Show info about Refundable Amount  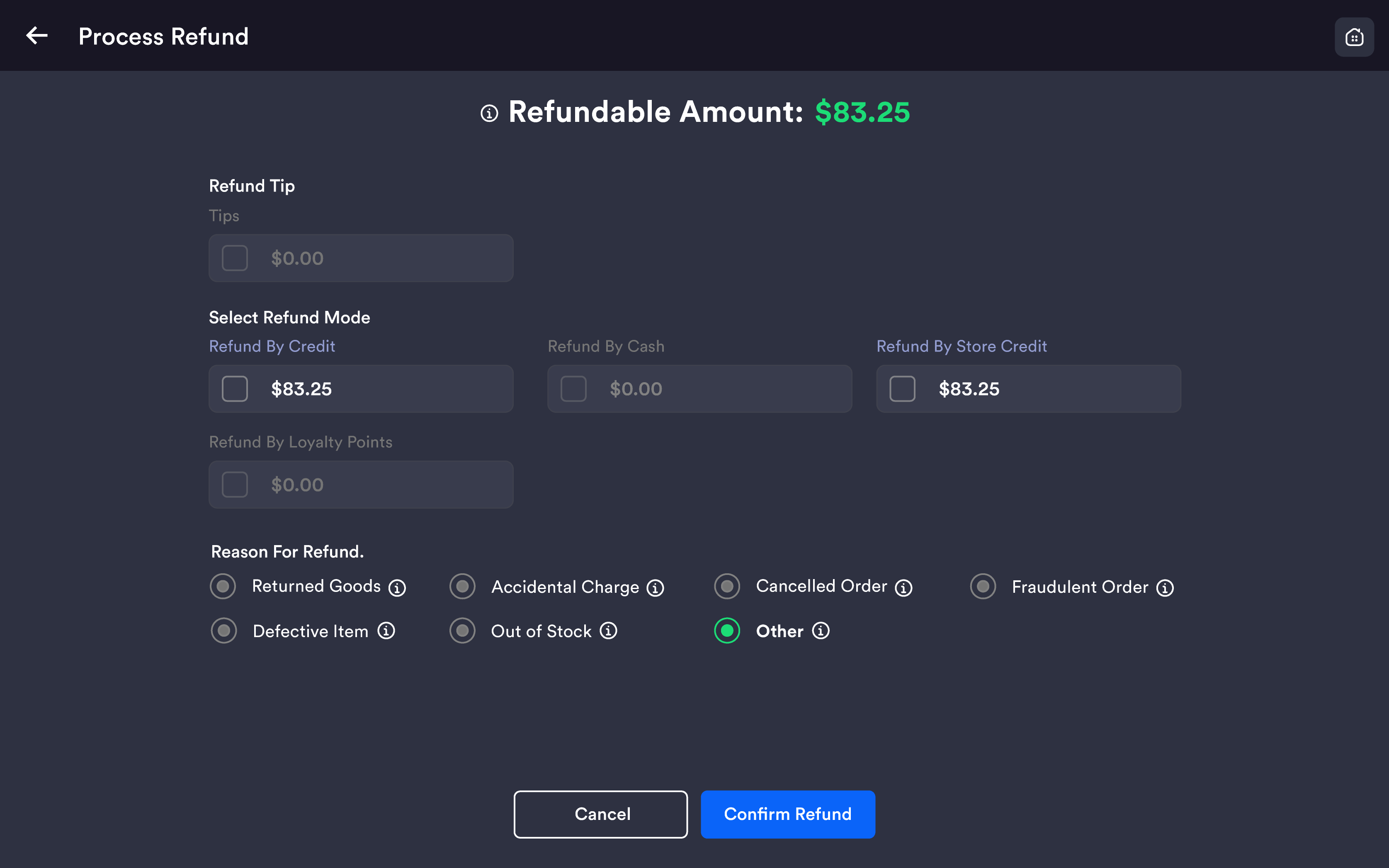click(489, 113)
